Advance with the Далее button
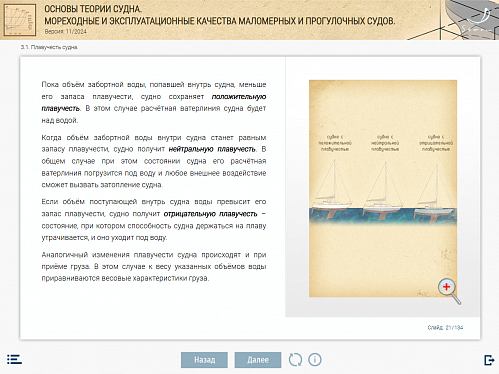 click(x=258, y=360)
